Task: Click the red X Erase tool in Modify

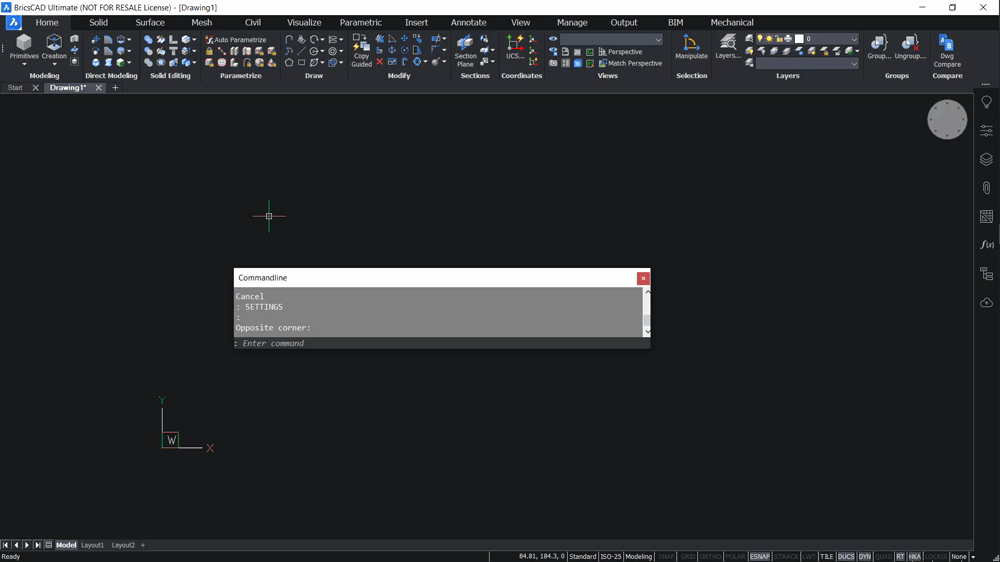Action: pos(379,63)
